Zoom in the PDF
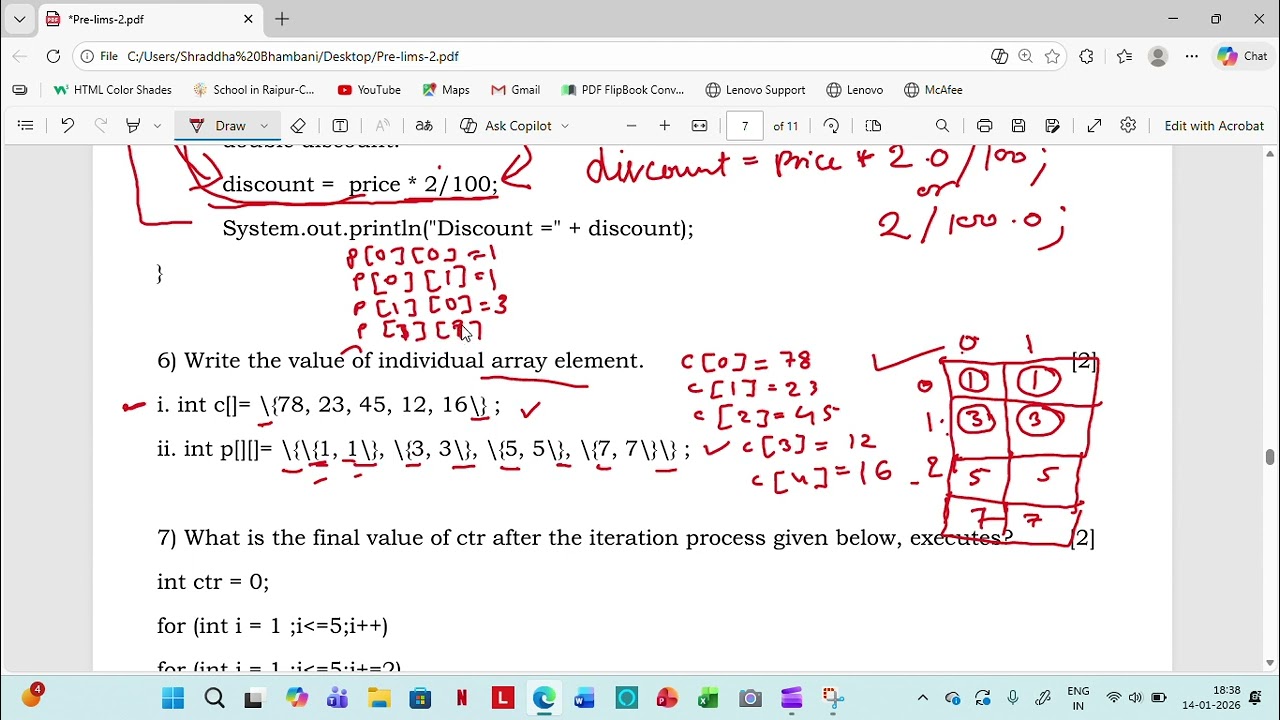The height and width of the screenshot is (720, 1280). 665,126
